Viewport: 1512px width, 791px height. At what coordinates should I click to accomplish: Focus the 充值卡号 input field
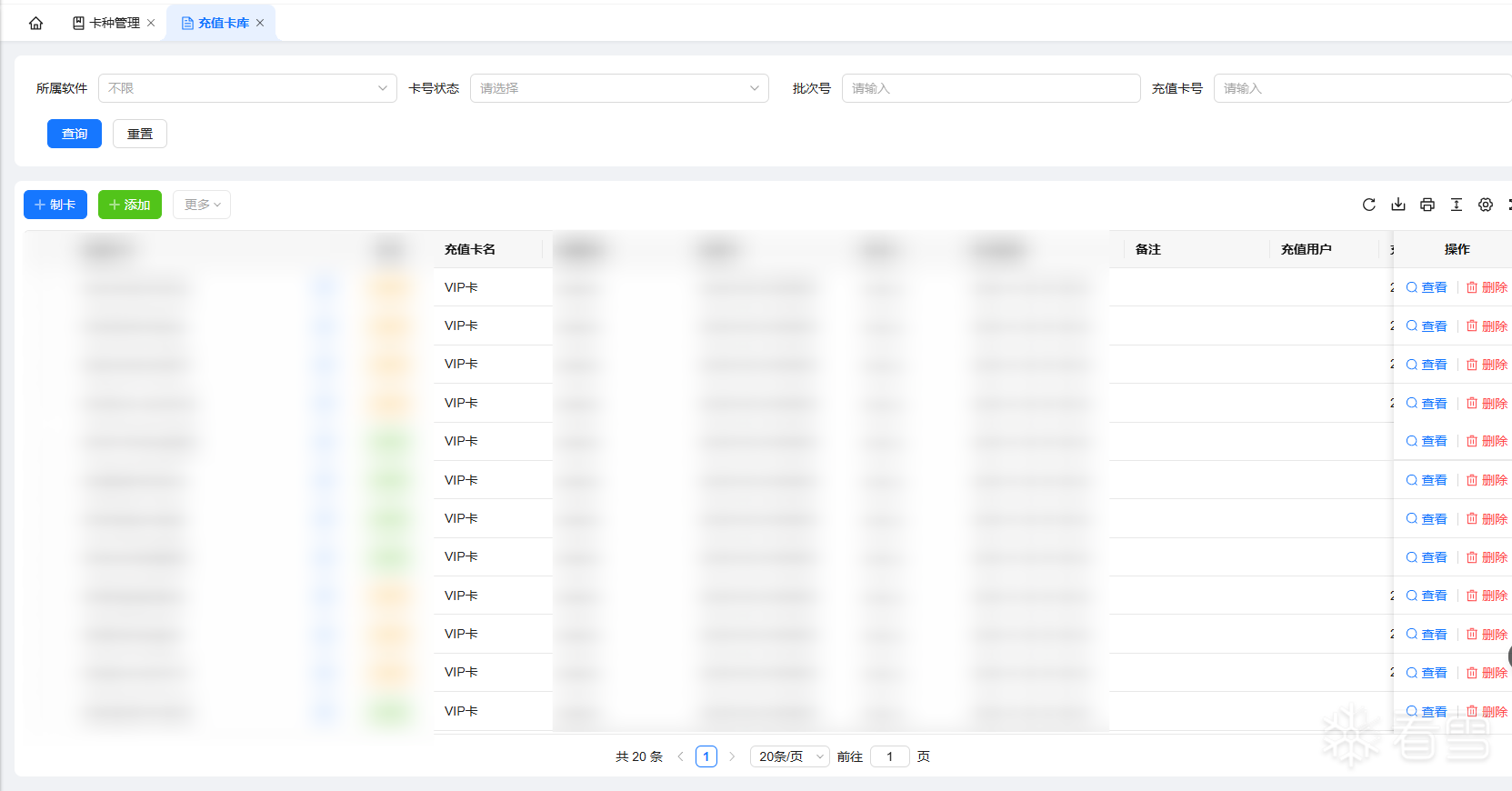(x=1363, y=88)
